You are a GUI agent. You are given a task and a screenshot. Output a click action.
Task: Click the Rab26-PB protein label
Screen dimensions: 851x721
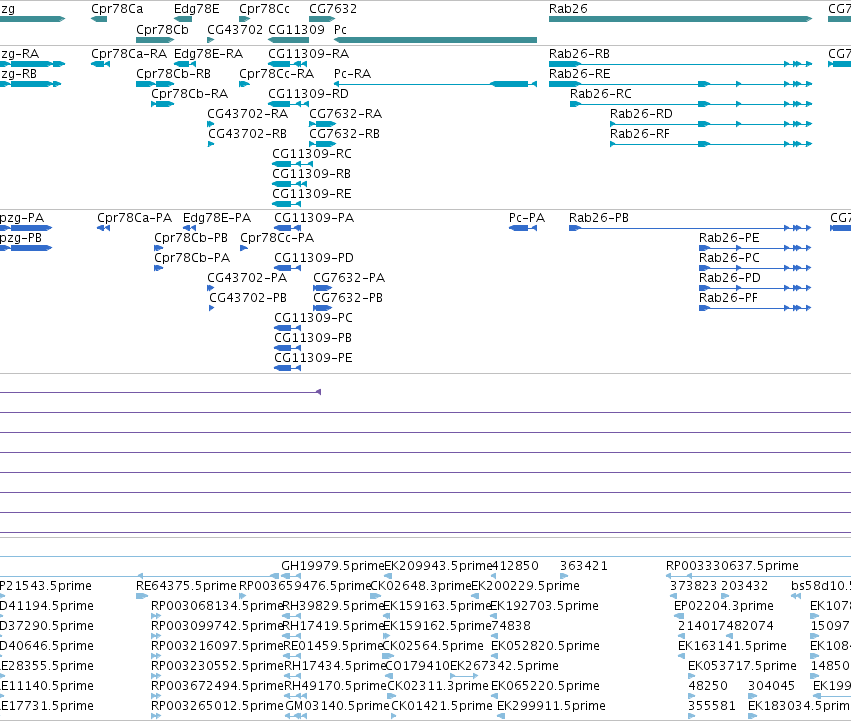pos(599,218)
